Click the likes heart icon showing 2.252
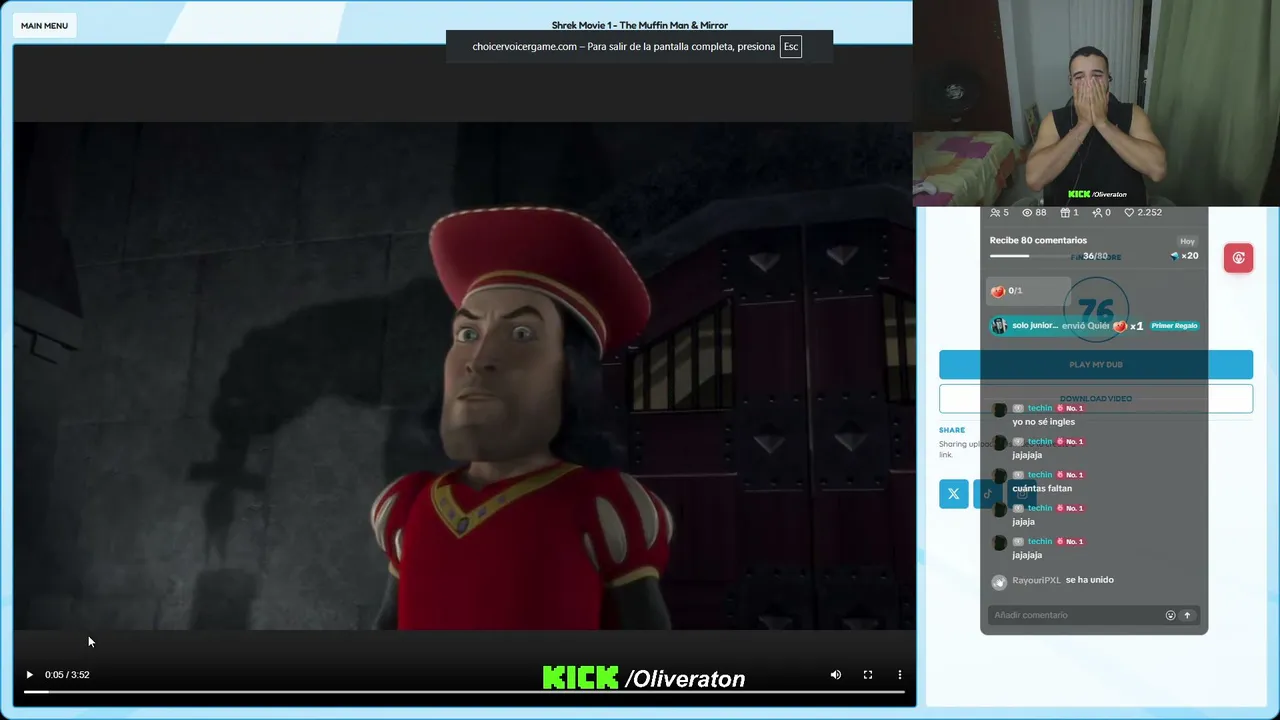 (1129, 212)
